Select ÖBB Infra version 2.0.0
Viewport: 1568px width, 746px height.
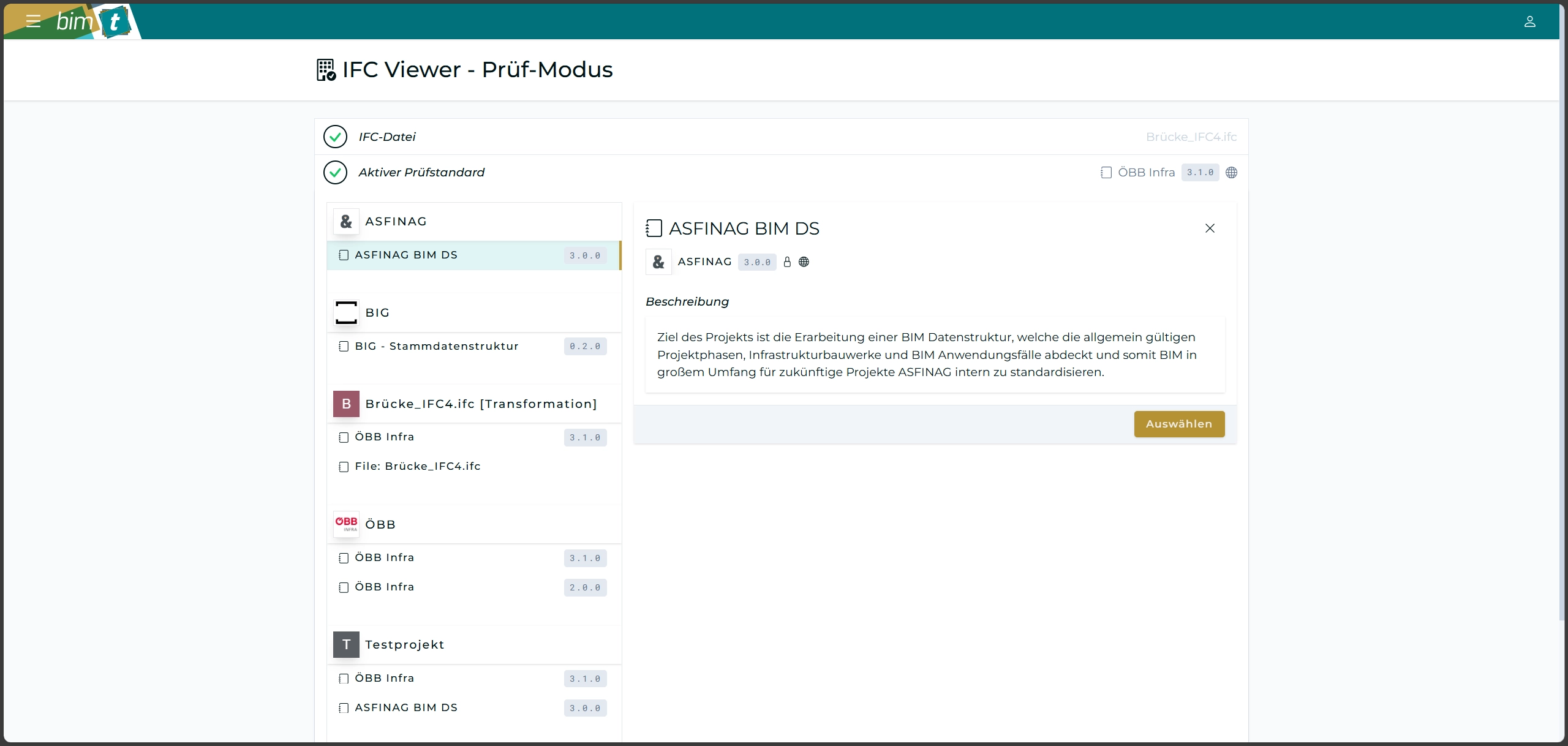[x=385, y=587]
